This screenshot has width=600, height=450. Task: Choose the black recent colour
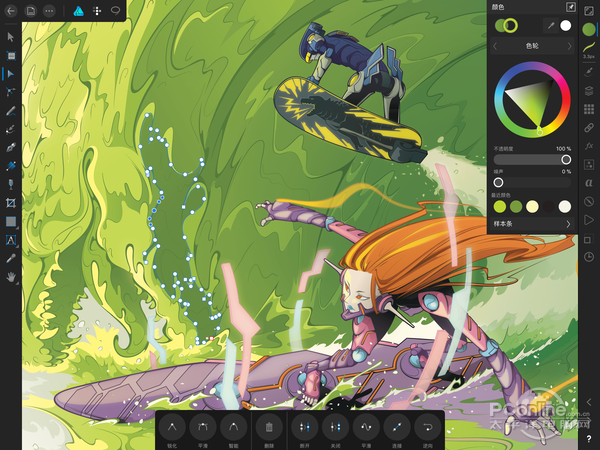click(548, 206)
